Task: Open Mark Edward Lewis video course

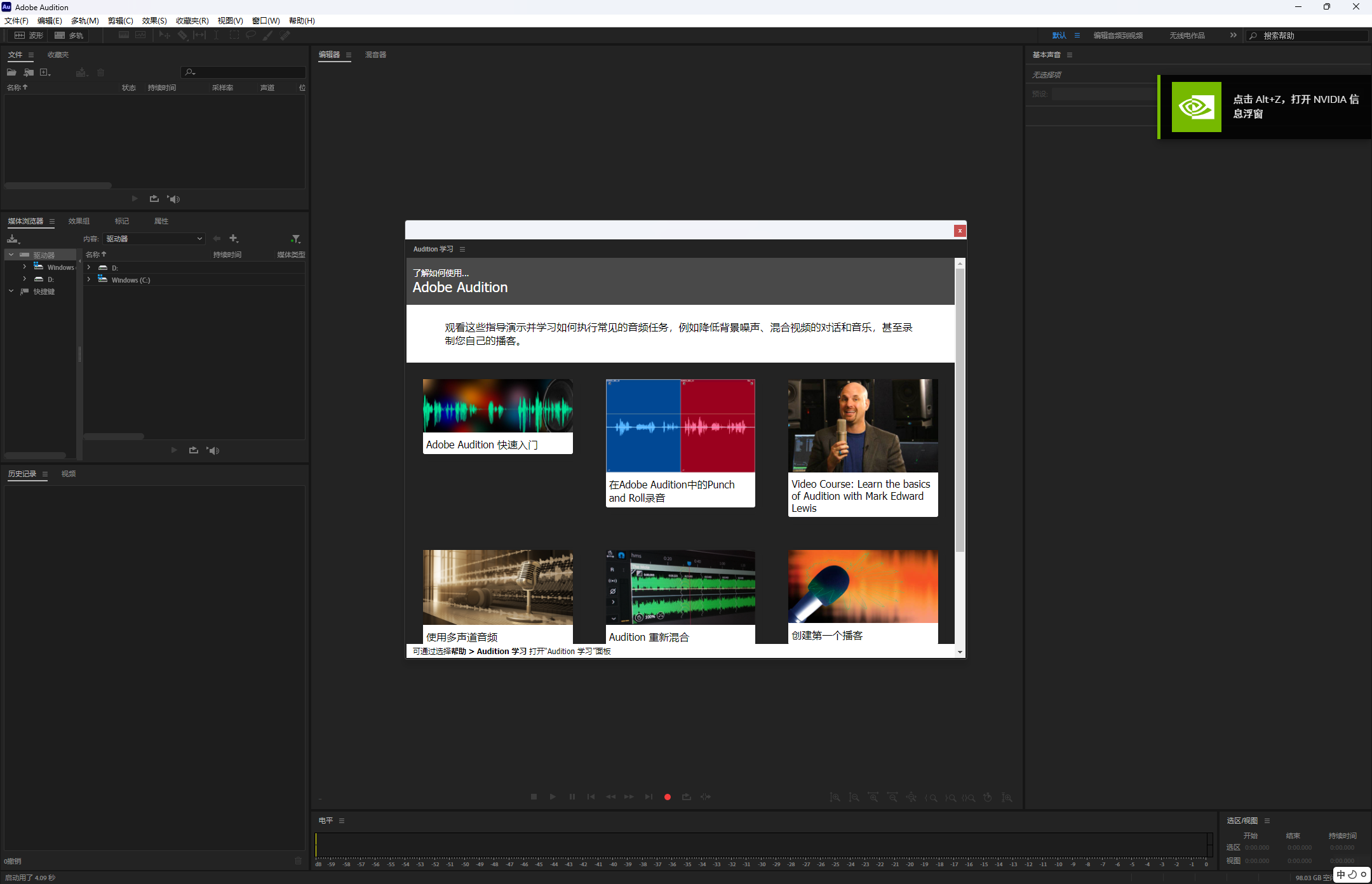Action: (863, 448)
